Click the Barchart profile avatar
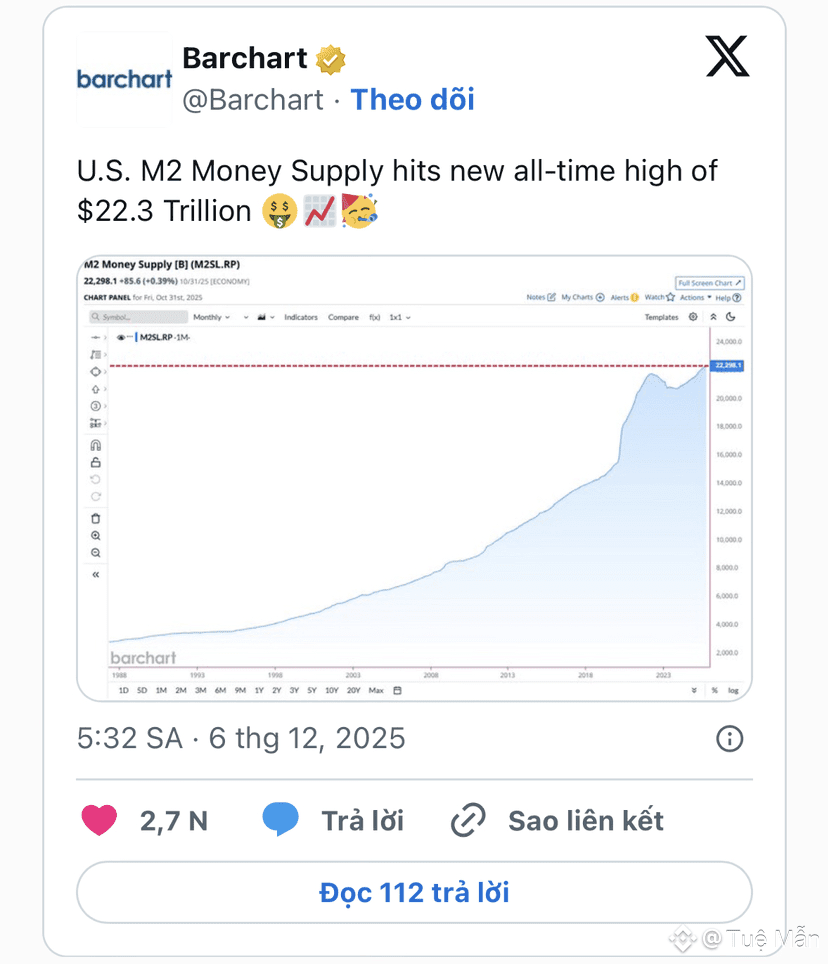 (x=124, y=79)
